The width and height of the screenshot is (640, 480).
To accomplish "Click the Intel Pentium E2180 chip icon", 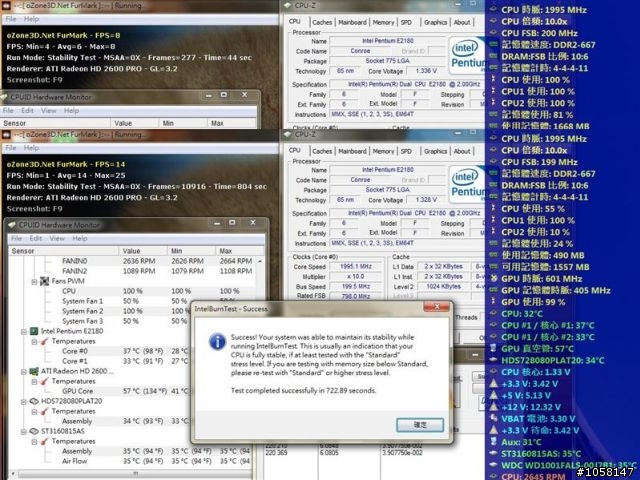I will 34,331.
